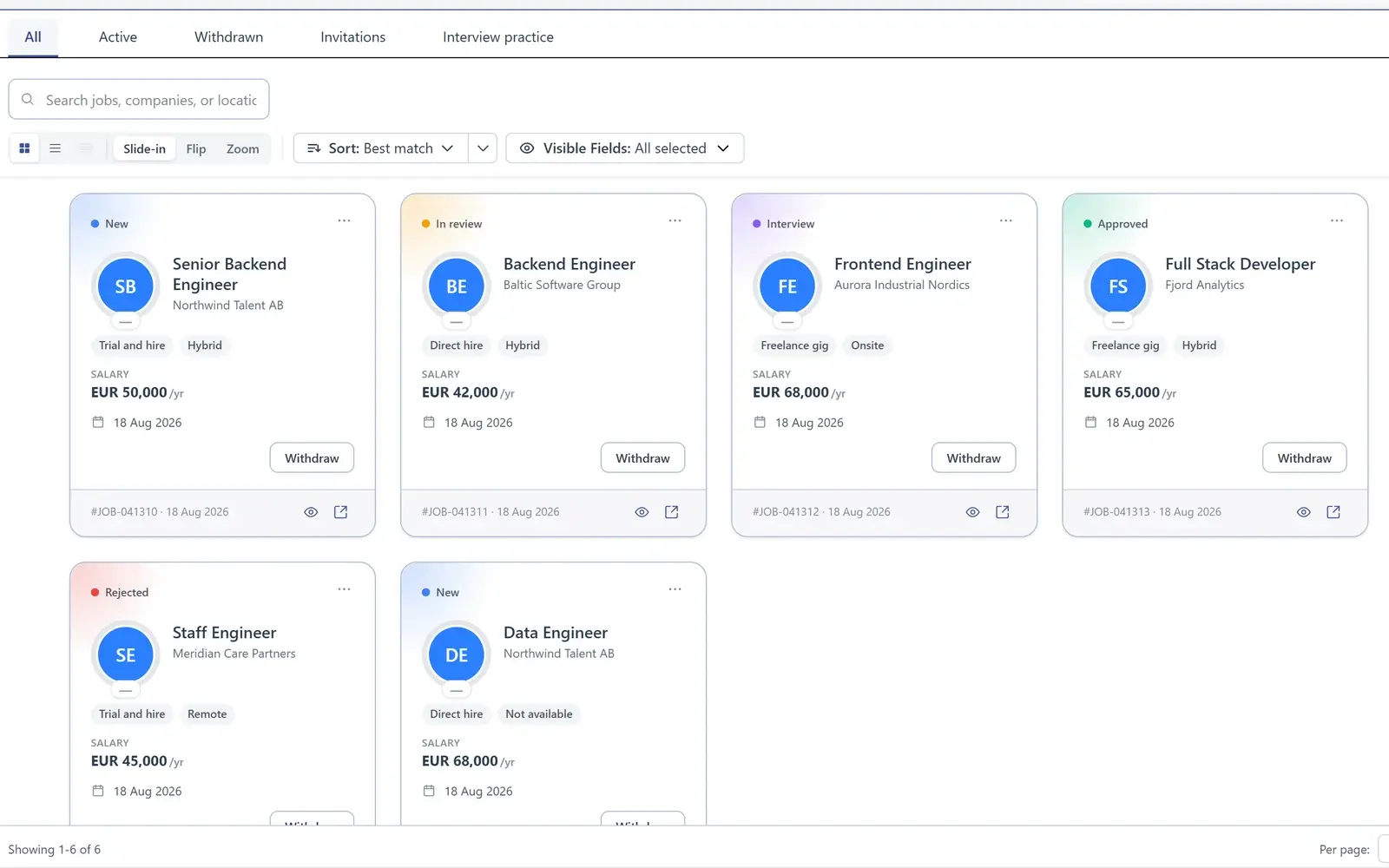Select Zoom animation mode

click(x=243, y=148)
